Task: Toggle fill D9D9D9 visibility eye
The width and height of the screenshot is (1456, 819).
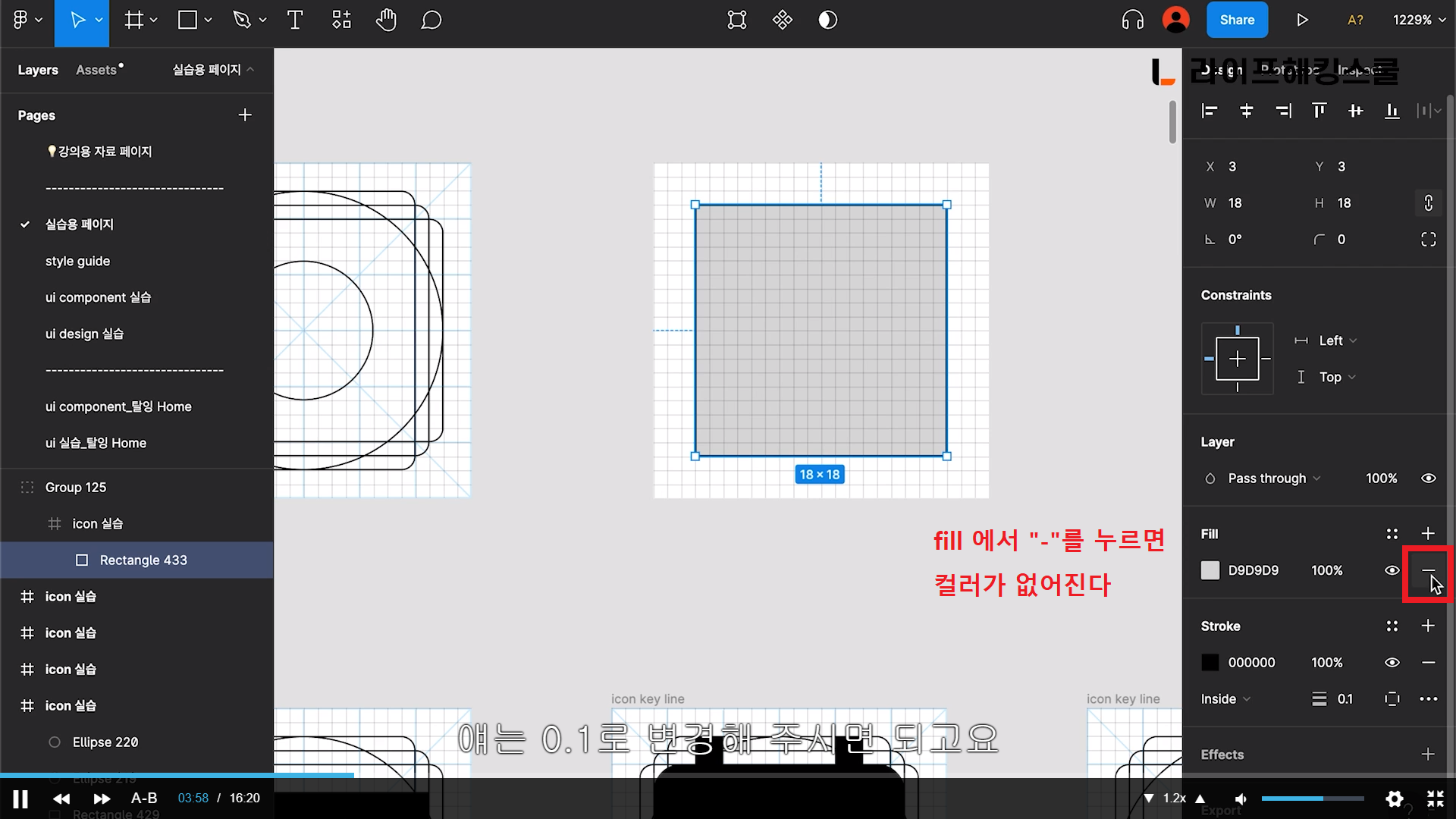Action: pyautogui.click(x=1392, y=570)
